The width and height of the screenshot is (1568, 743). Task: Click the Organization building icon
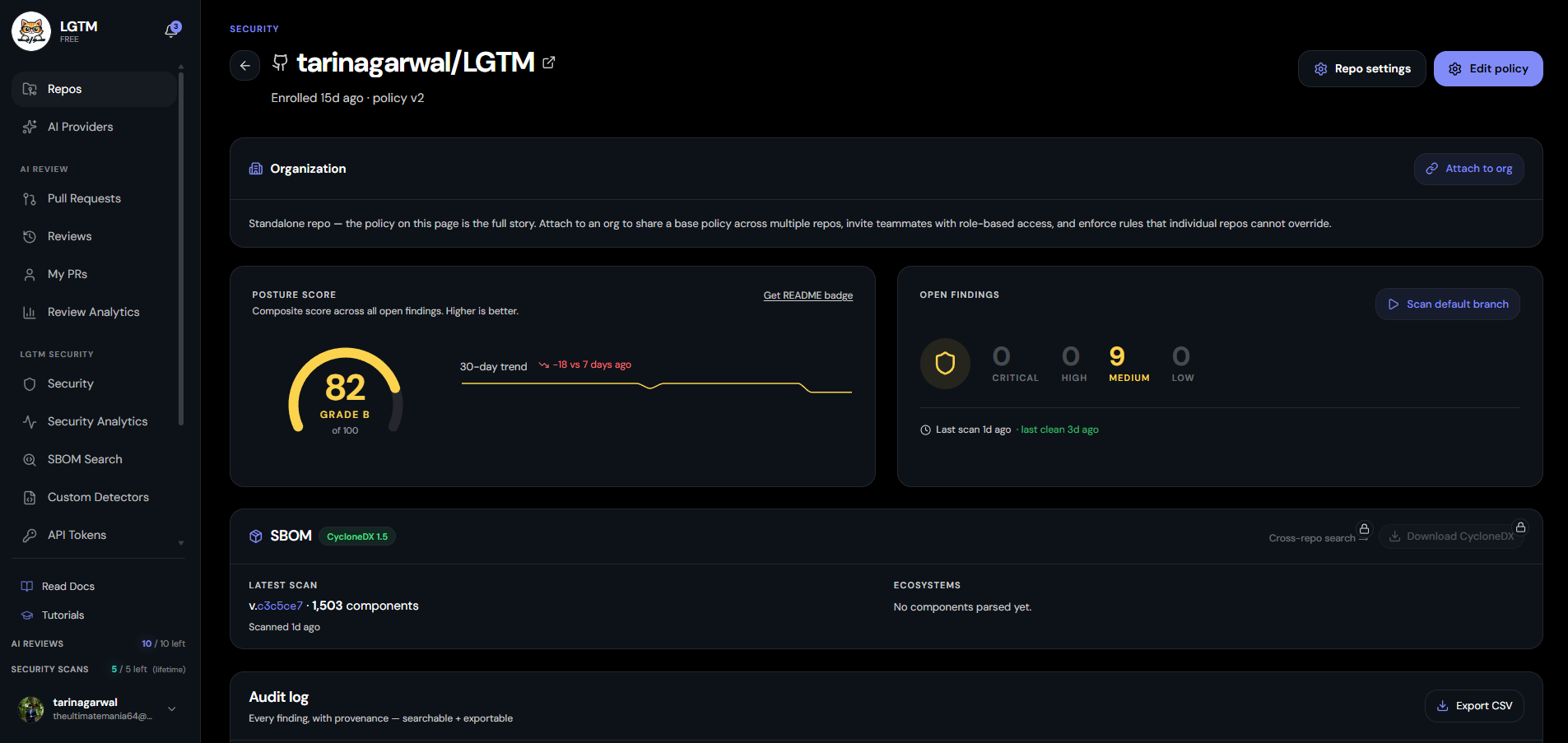point(256,169)
